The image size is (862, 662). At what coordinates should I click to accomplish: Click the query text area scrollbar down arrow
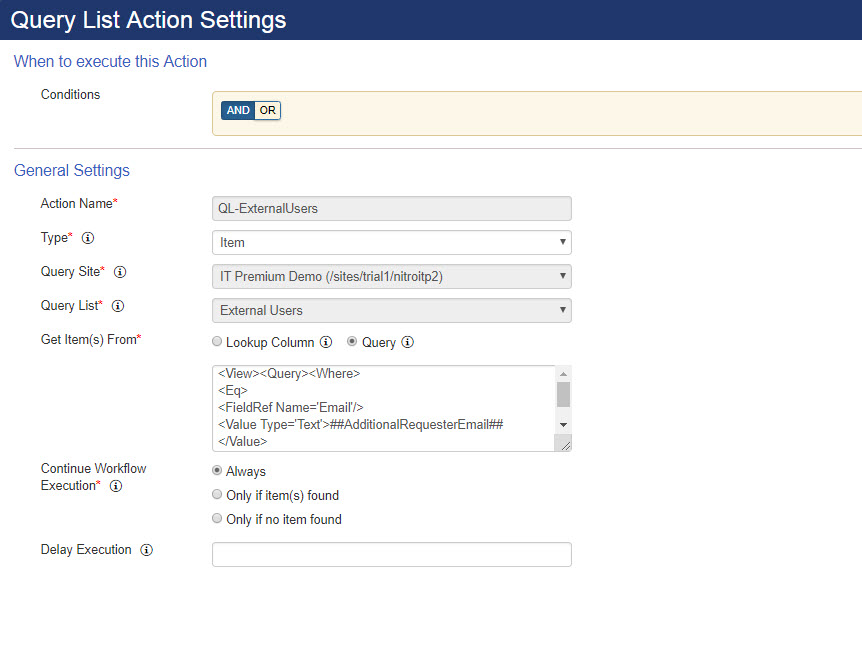[563, 425]
